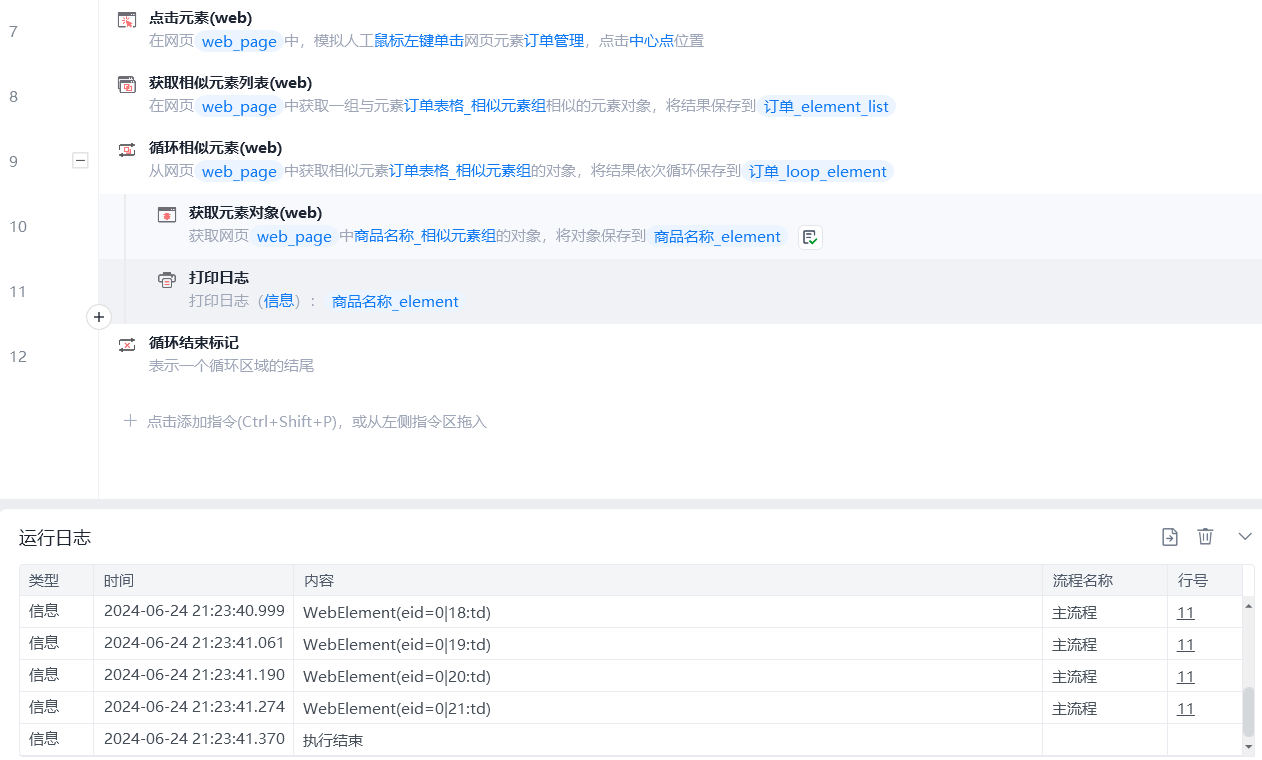1262x760 pixels.
Task: Click the 获取元素对象(web) step icon
Action: pyautogui.click(x=167, y=214)
